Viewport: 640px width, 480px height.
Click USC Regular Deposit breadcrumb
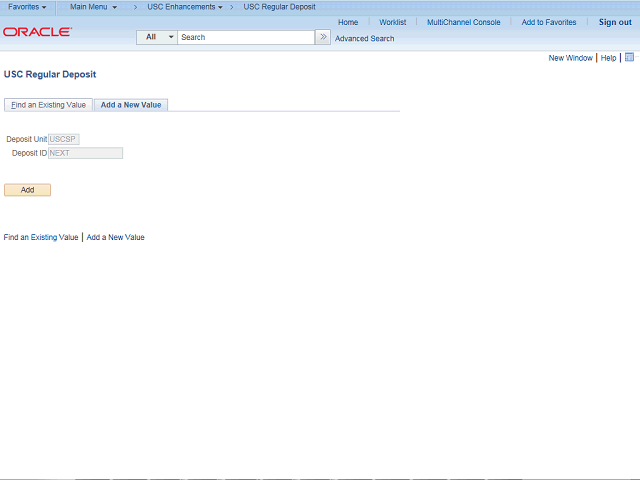point(280,7)
